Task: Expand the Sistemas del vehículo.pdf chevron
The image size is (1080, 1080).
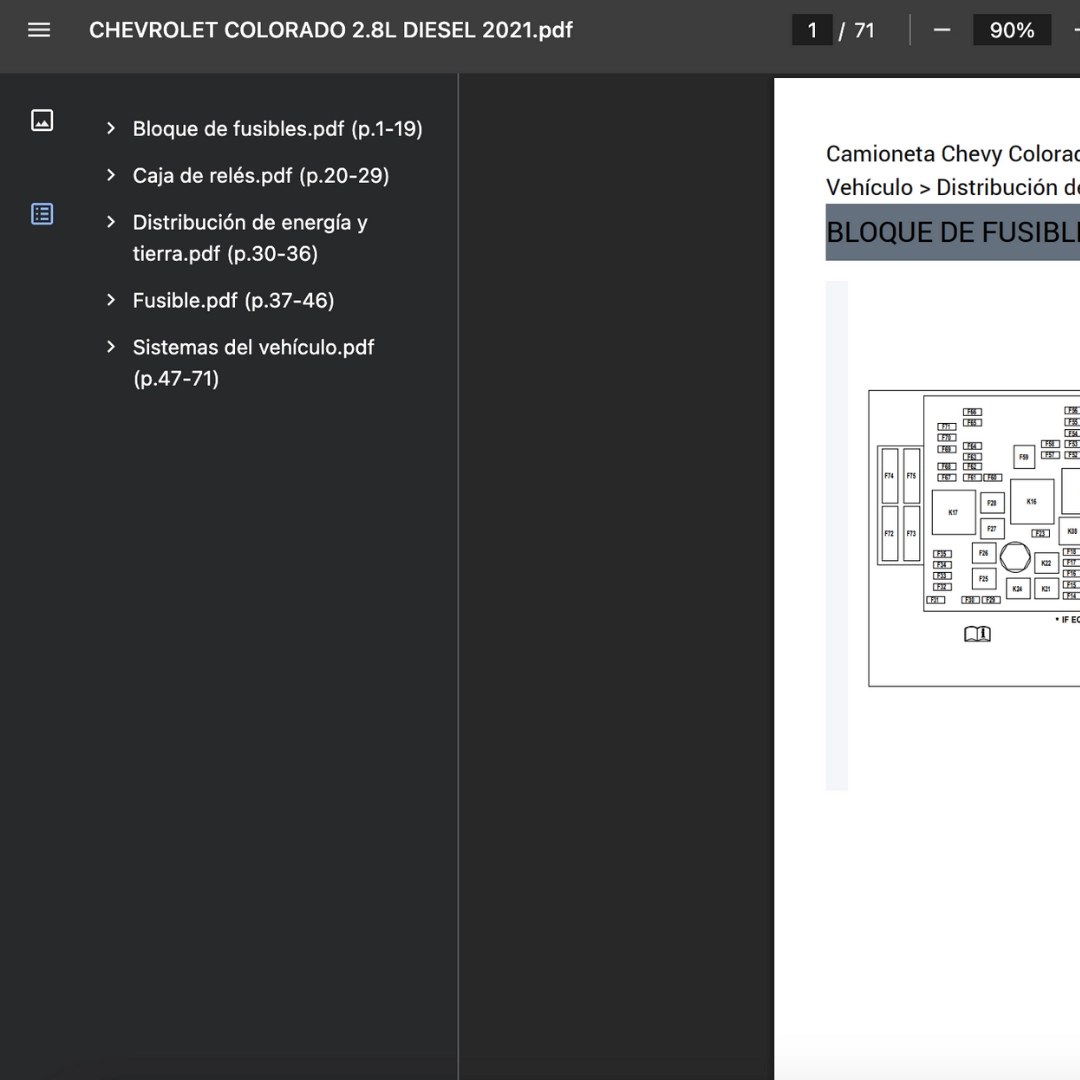Action: 111,347
